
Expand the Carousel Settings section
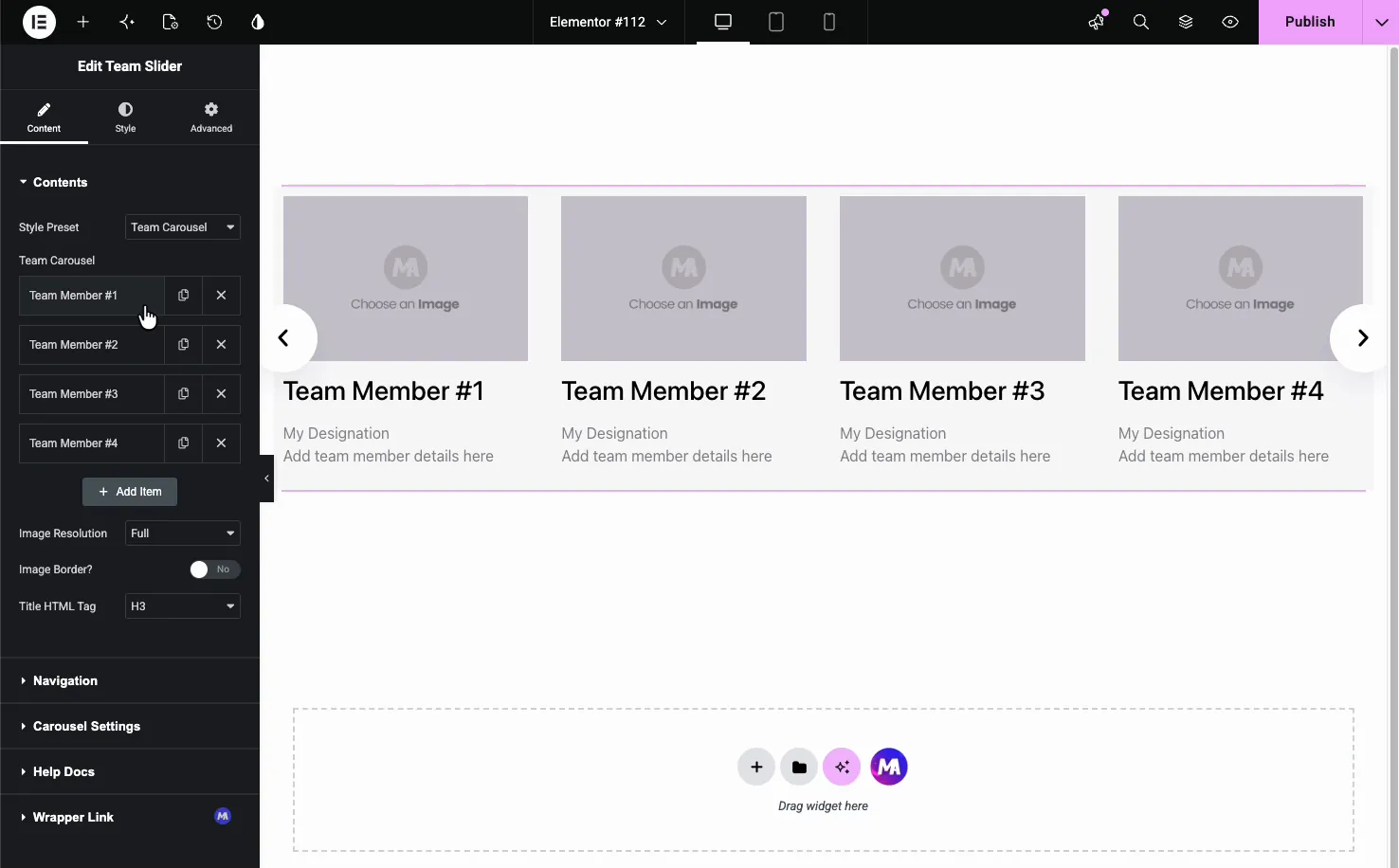click(130, 726)
